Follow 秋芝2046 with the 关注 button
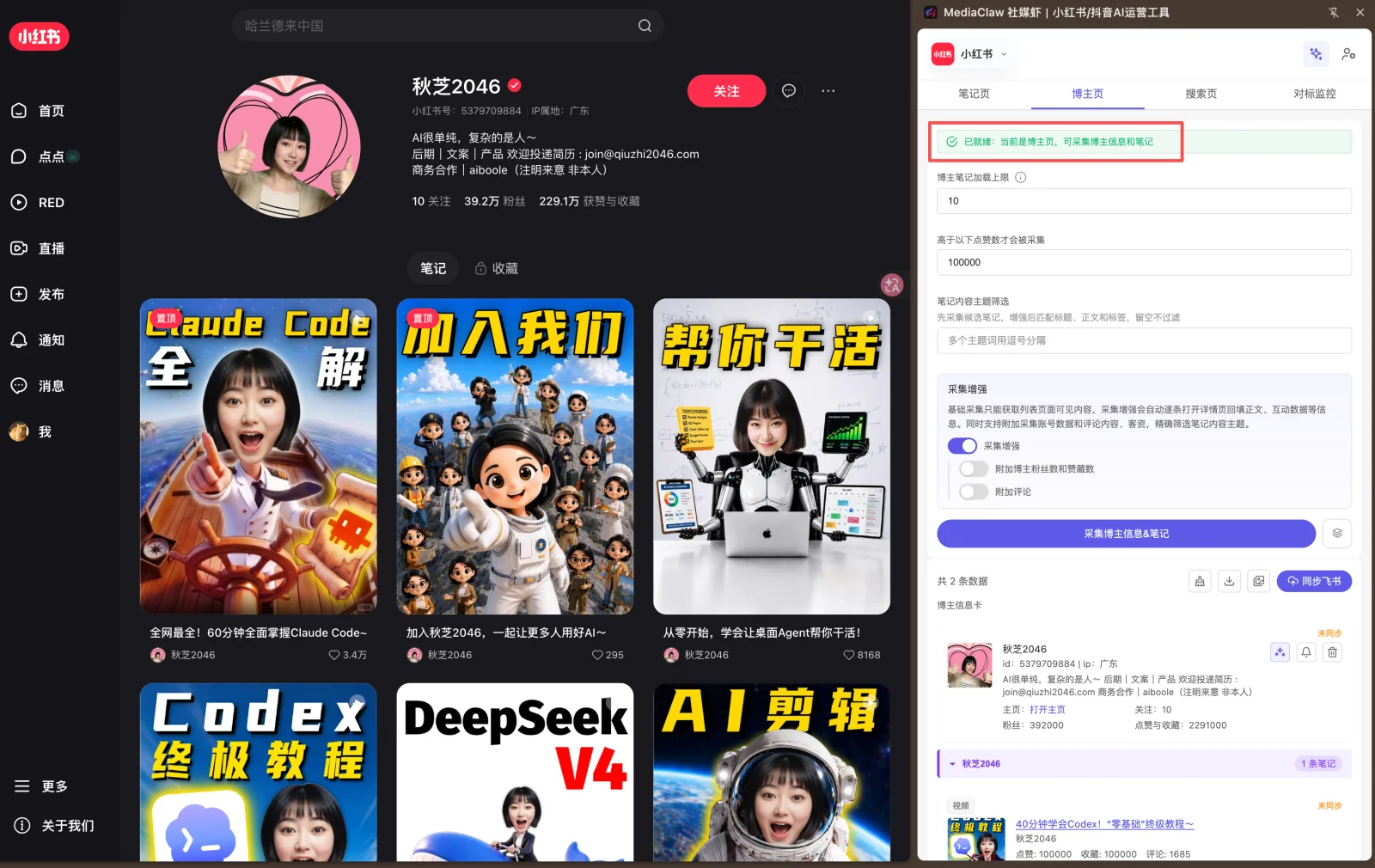 (726, 91)
